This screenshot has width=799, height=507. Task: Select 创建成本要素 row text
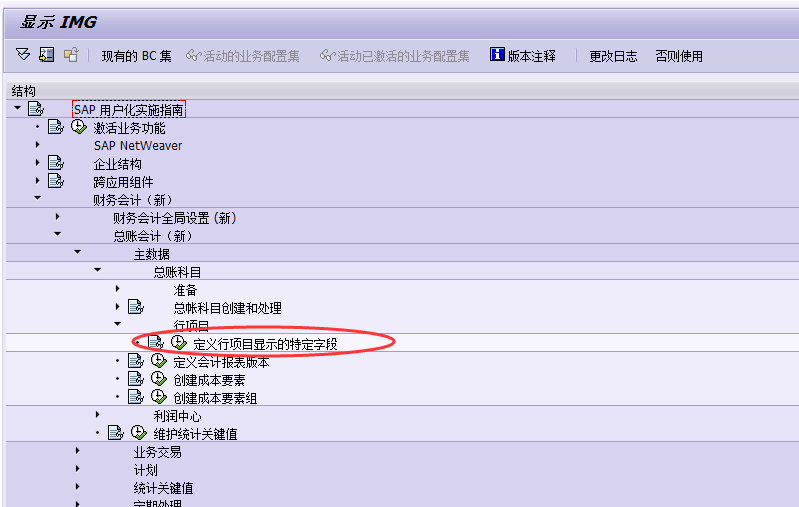pos(209,381)
